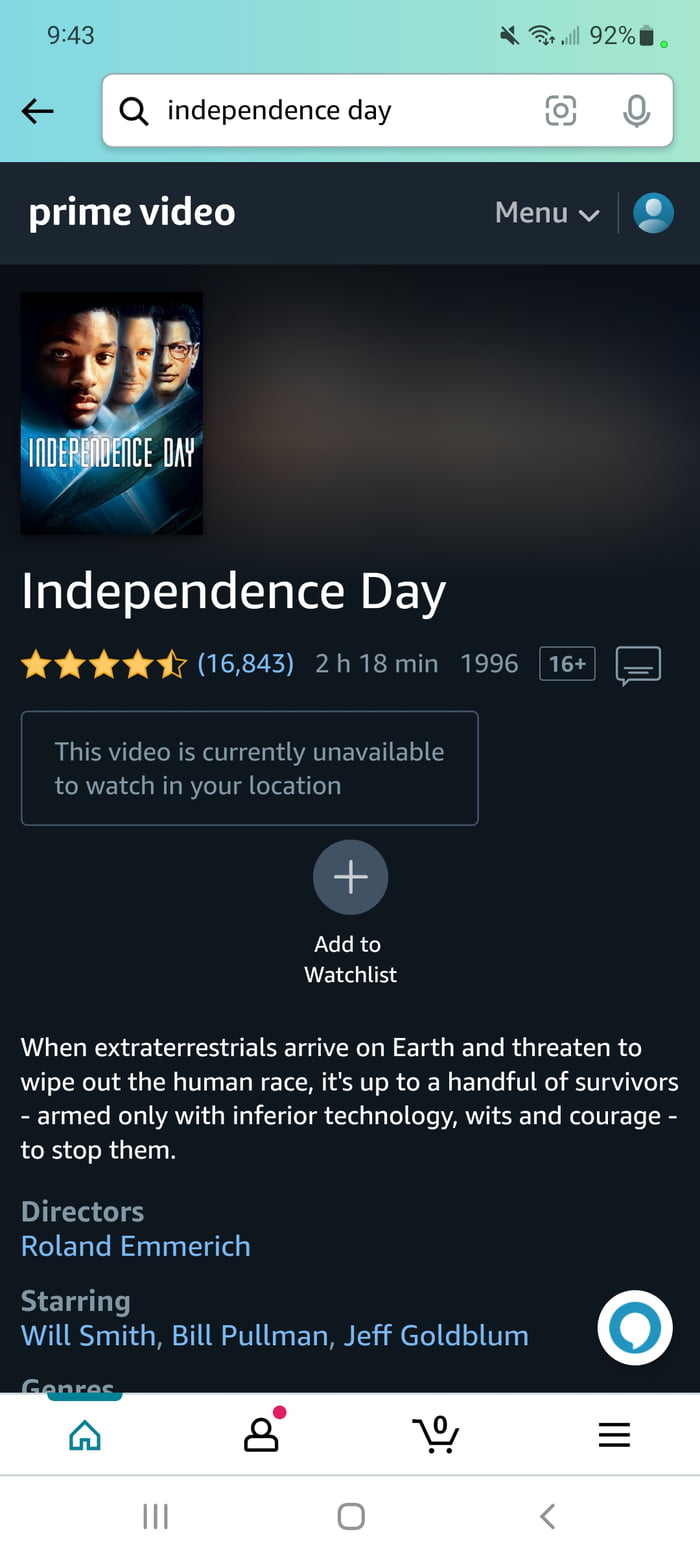Tap the Independence Day poster thumbnail
The height and width of the screenshot is (1556, 700).
point(112,413)
